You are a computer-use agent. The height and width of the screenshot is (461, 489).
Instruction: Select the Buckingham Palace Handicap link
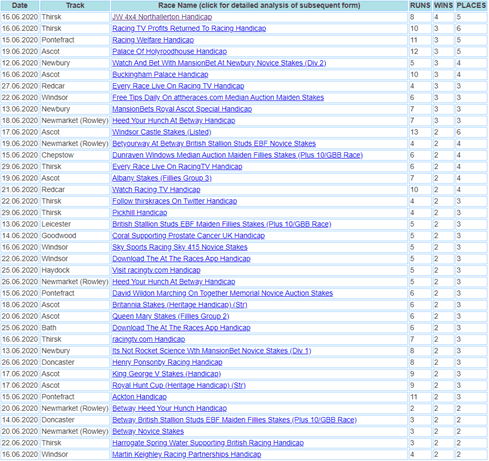coord(160,75)
